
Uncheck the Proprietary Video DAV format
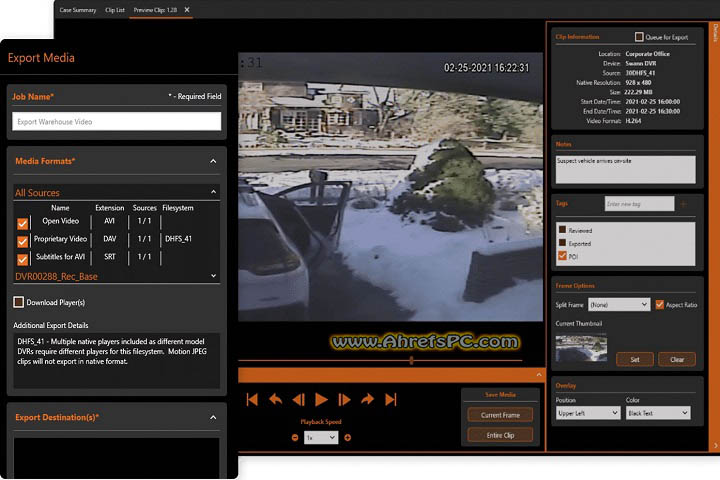(x=22, y=242)
